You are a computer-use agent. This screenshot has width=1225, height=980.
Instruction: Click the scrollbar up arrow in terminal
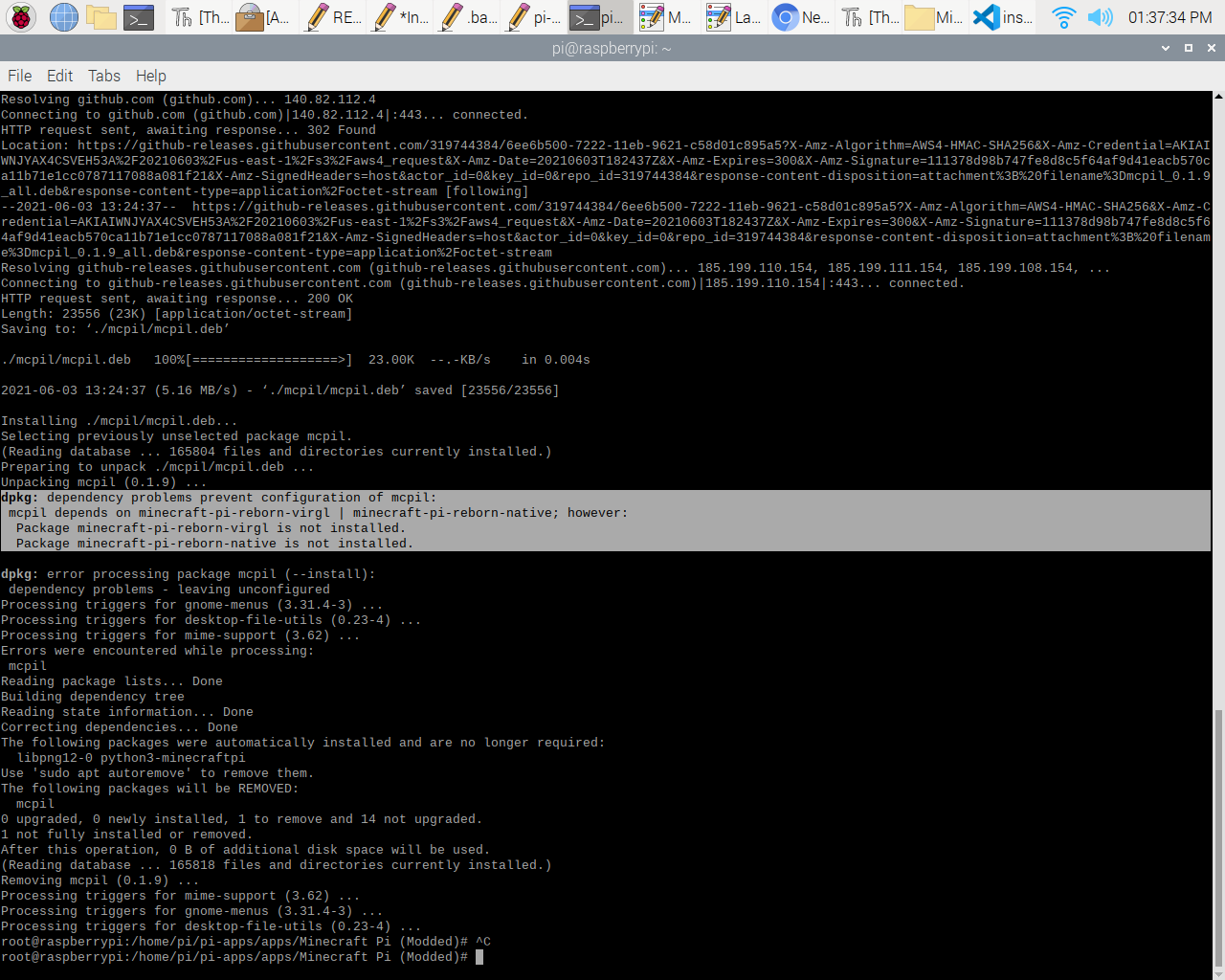click(1218, 97)
